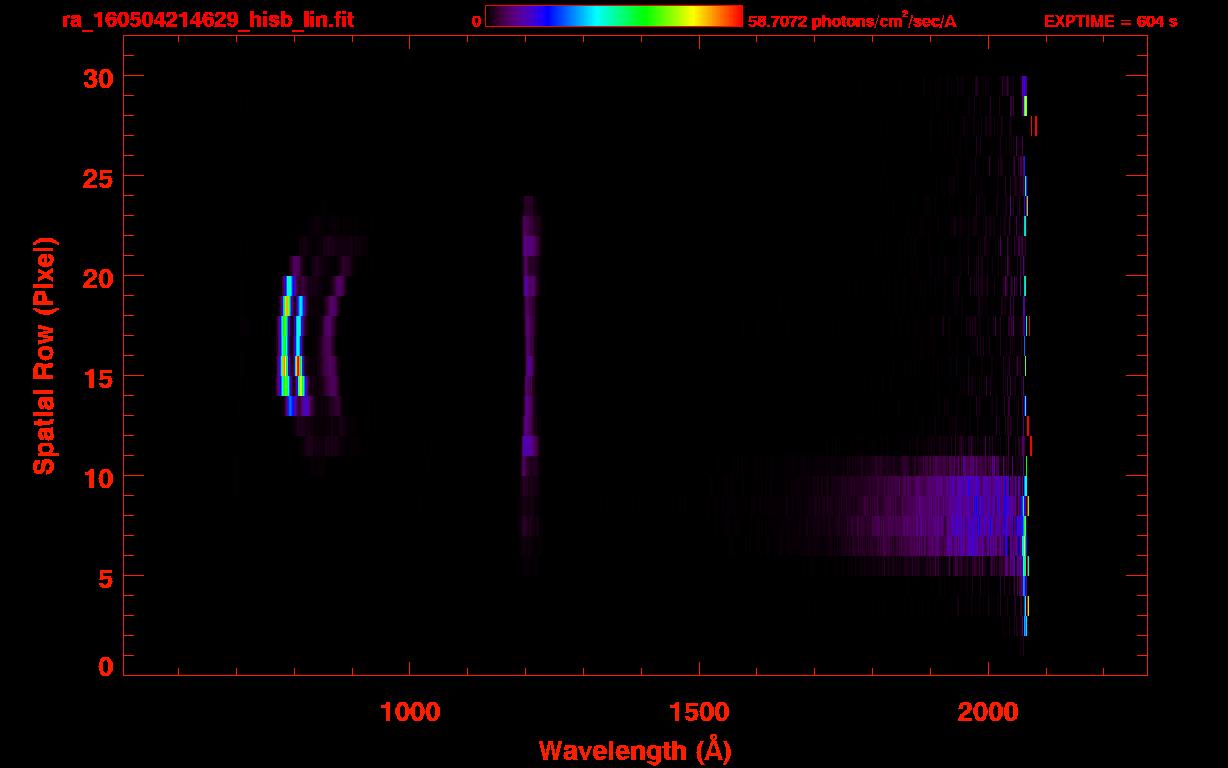Click the 1000 wavelength tick label
The width and height of the screenshot is (1228, 768).
(410, 712)
